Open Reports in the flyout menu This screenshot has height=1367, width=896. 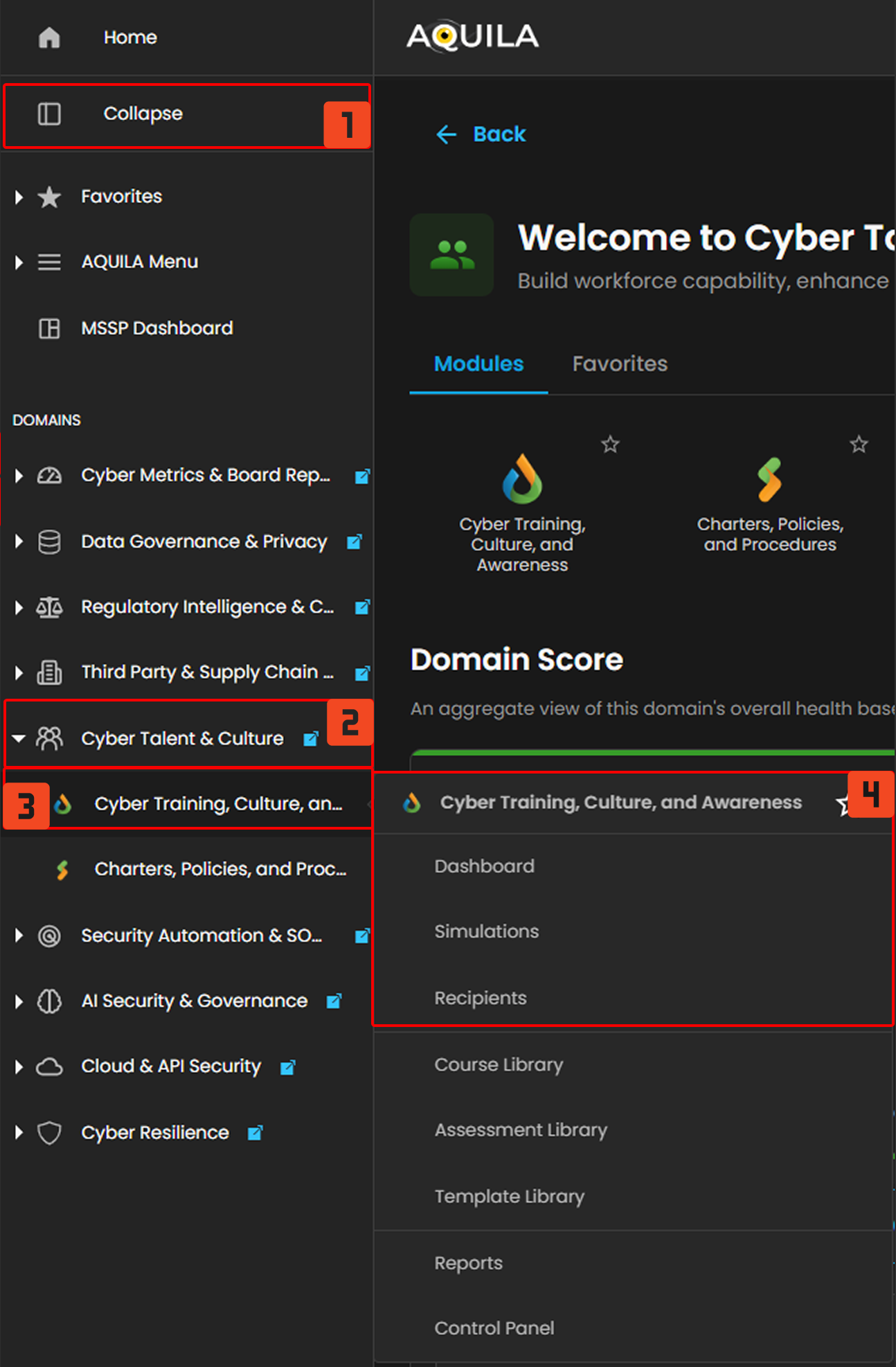coord(469,1263)
